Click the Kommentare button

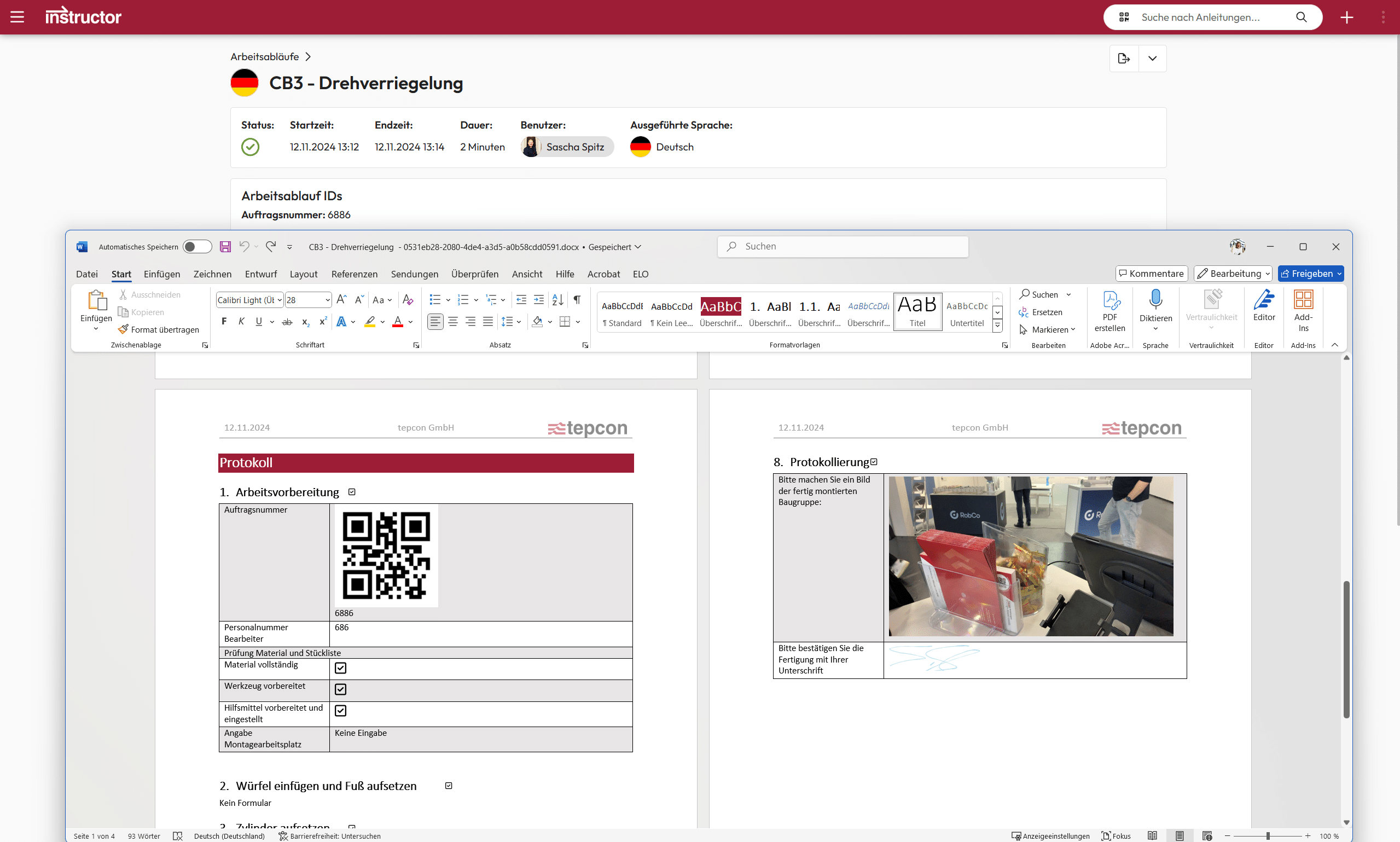tap(1151, 274)
